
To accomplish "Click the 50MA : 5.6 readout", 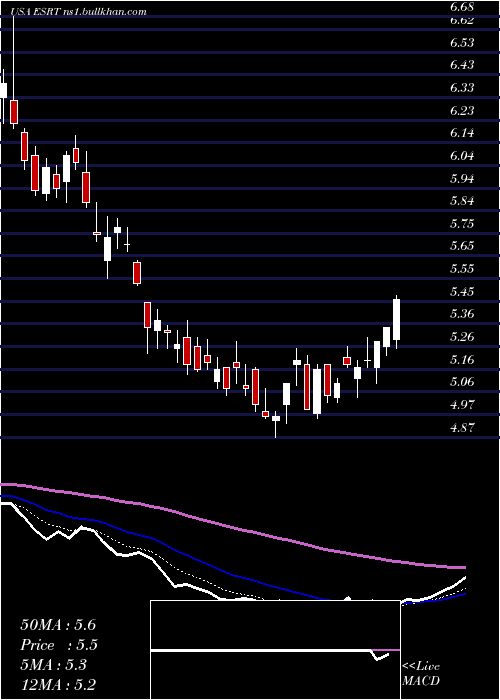I will [58, 625].
